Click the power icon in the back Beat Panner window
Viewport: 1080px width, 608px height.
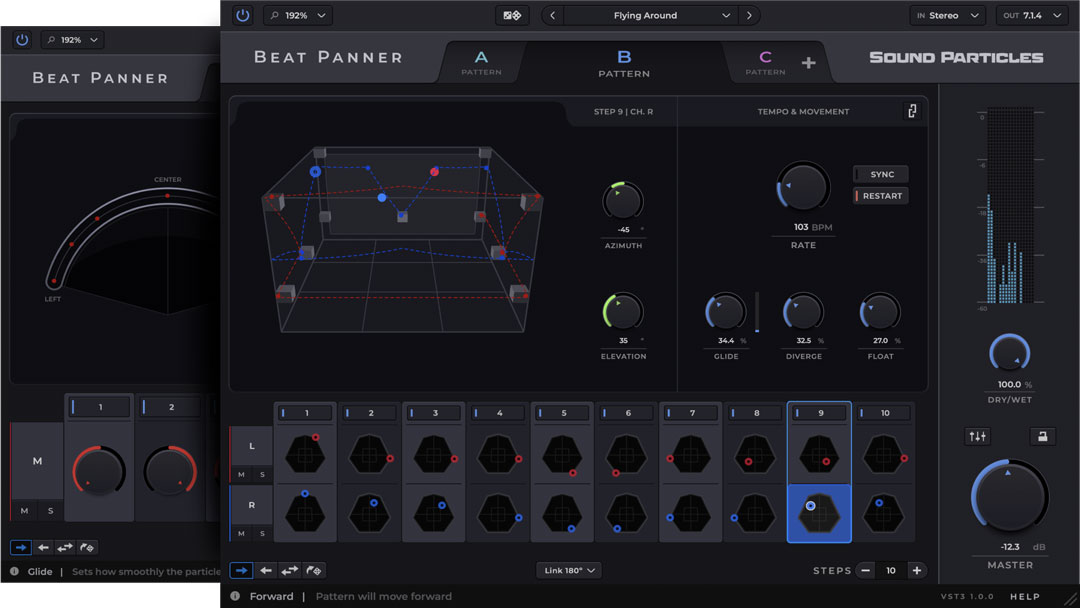tap(22, 40)
